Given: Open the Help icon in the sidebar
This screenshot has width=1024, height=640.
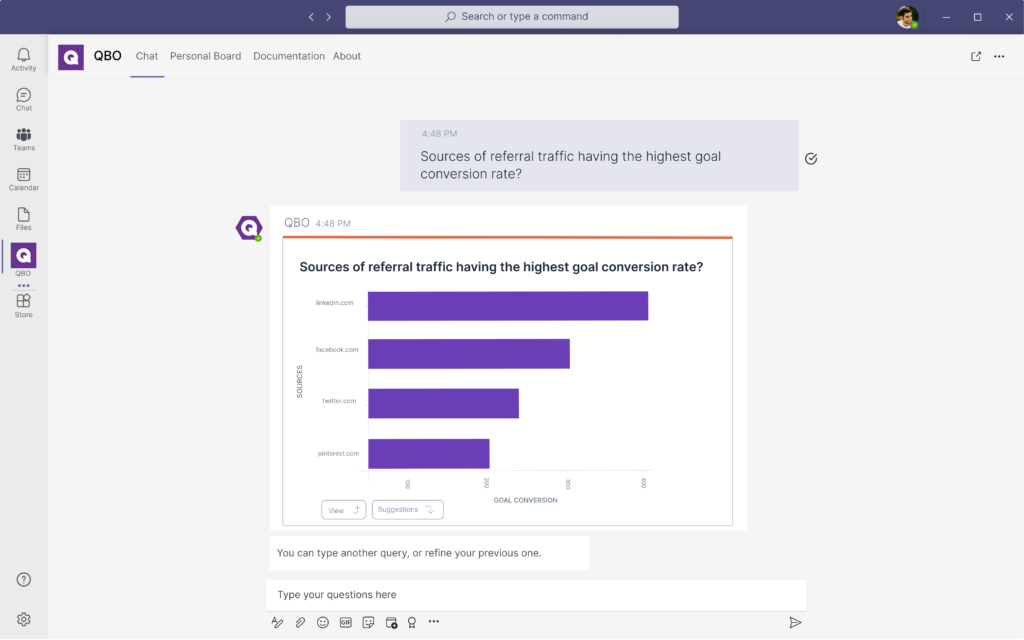Looking at the screenshot, I should click(23, 580).
